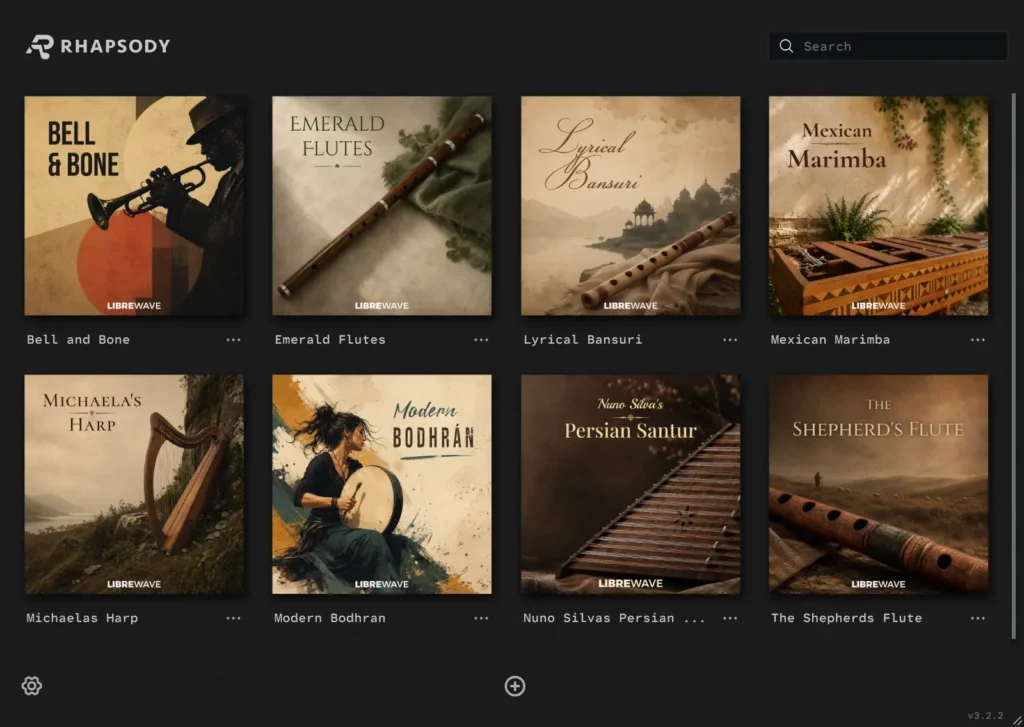This screenshot has height=727, width=1024.
Task: Select the 'Nuno Silvas Persian ...' title text
Action: tap(614, 618)
